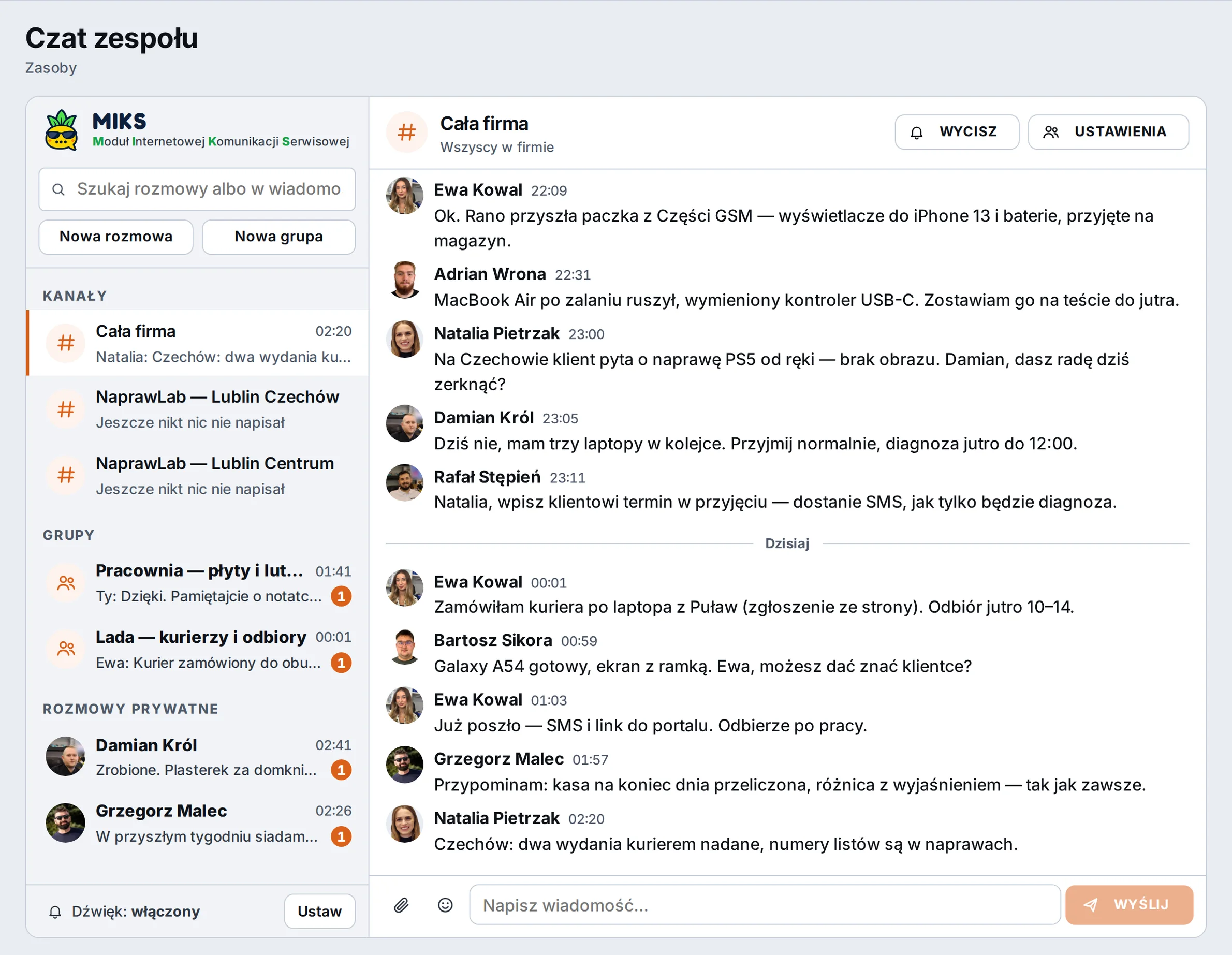Open the Pracownia — płyty i lut group
Viewport: 1232px width, 955px height.
click(197, 583)
